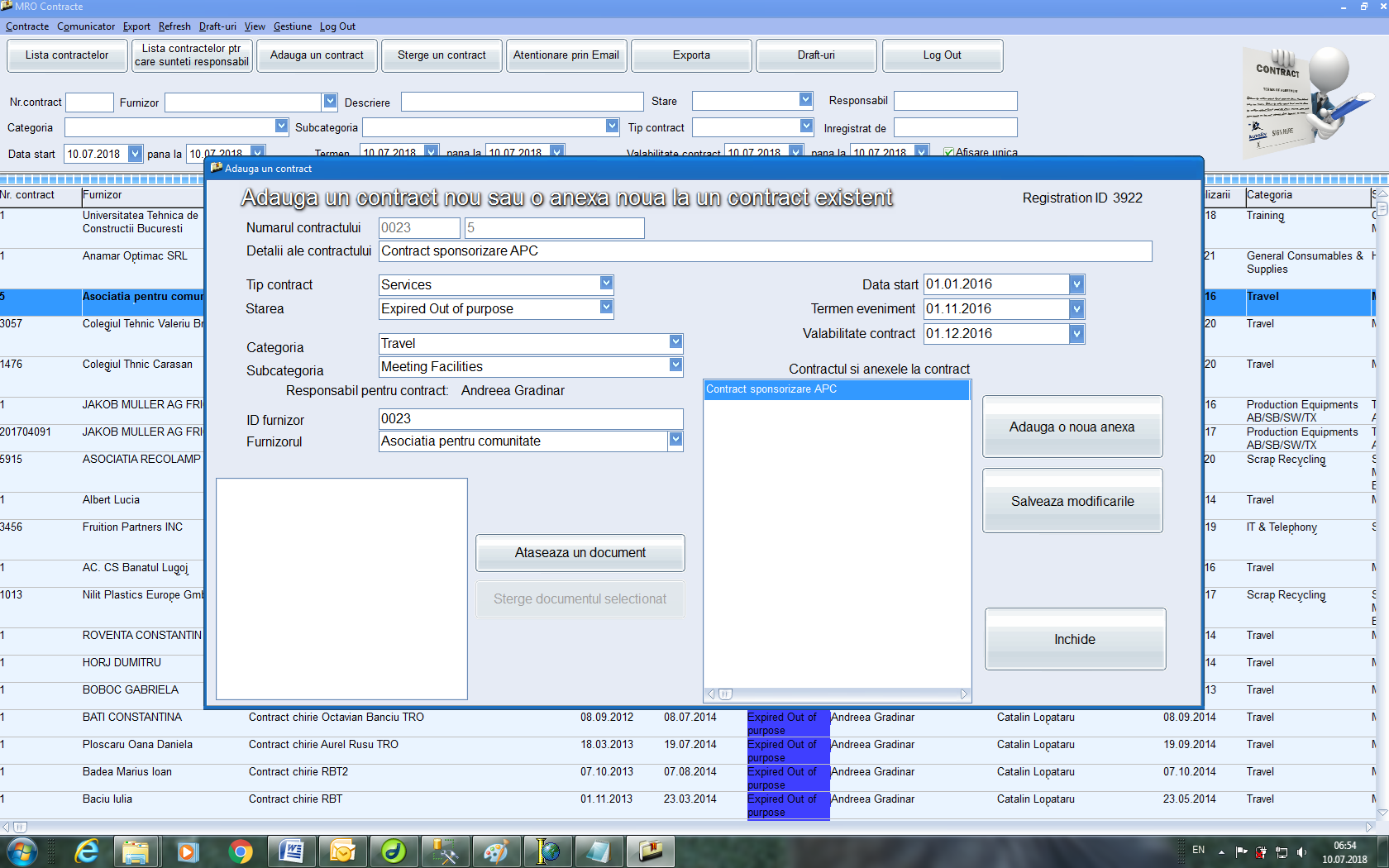
Task: Launch Google Chrome from the taskbar
Action: pos(240,851)
